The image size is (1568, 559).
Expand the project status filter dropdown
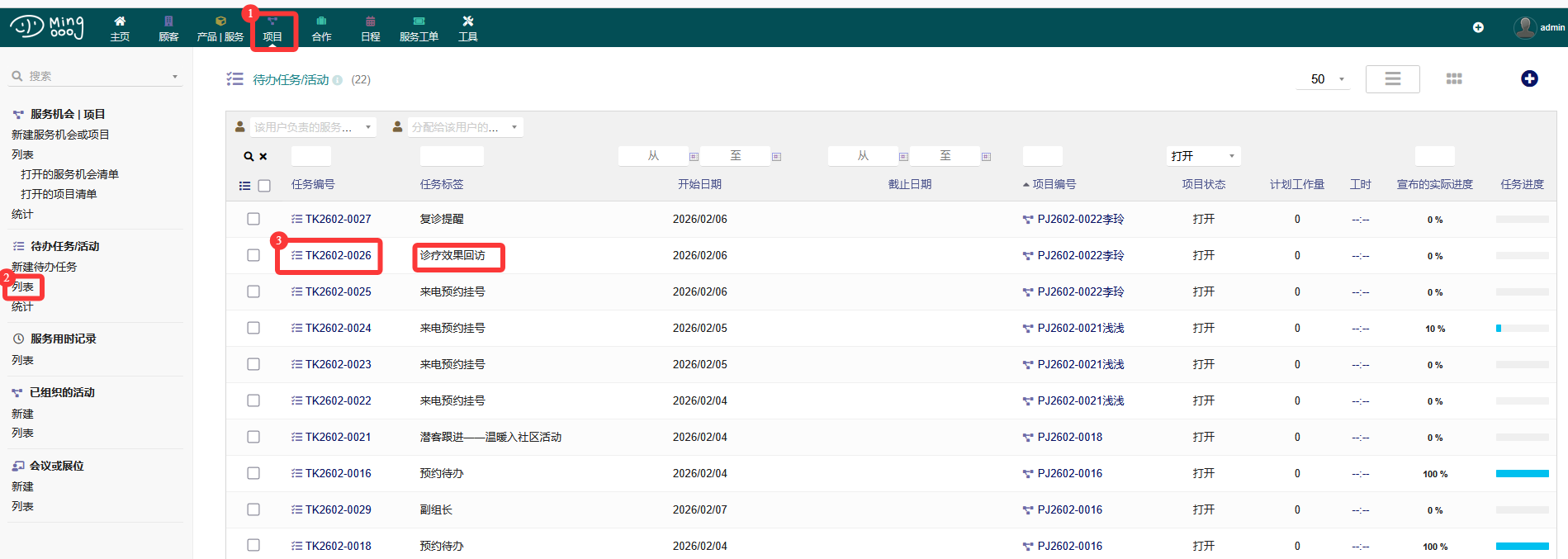(x=1203, y=156)
